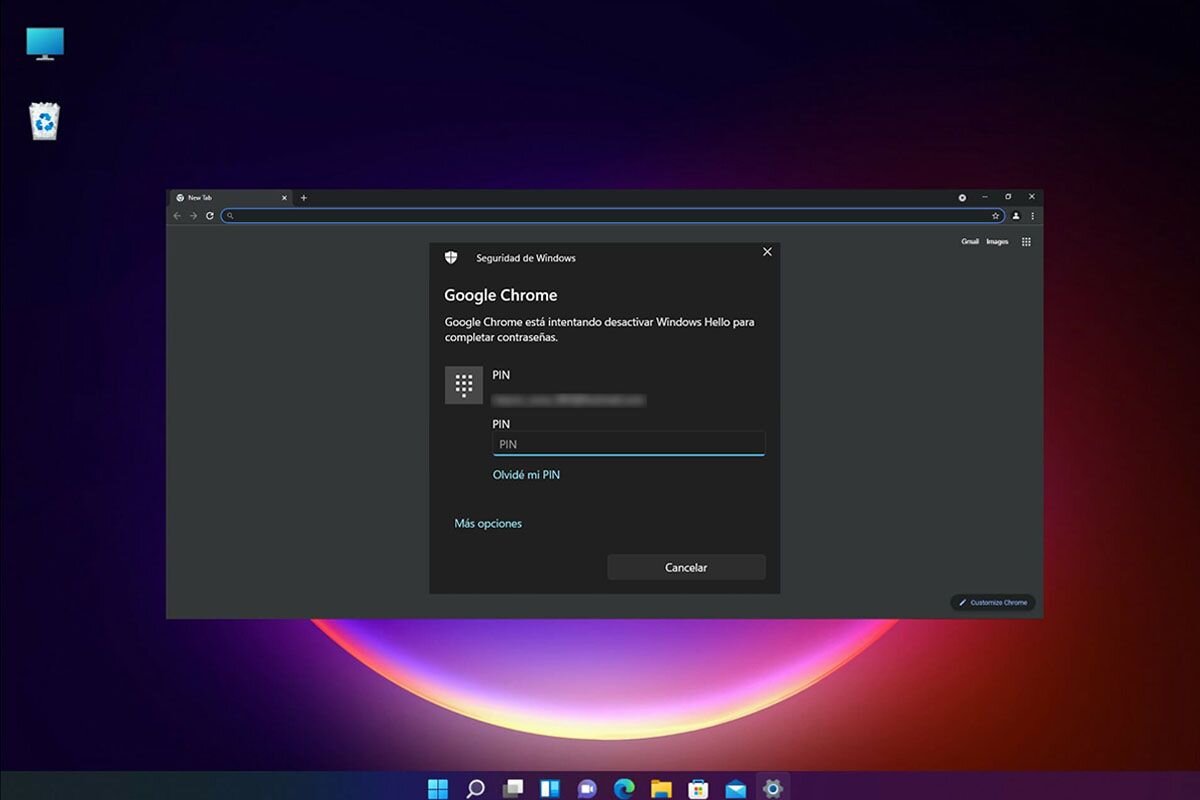Open Settings gear on the taskbar
The height and width of the screenshot is (800, 1200).
pos(772,788)
